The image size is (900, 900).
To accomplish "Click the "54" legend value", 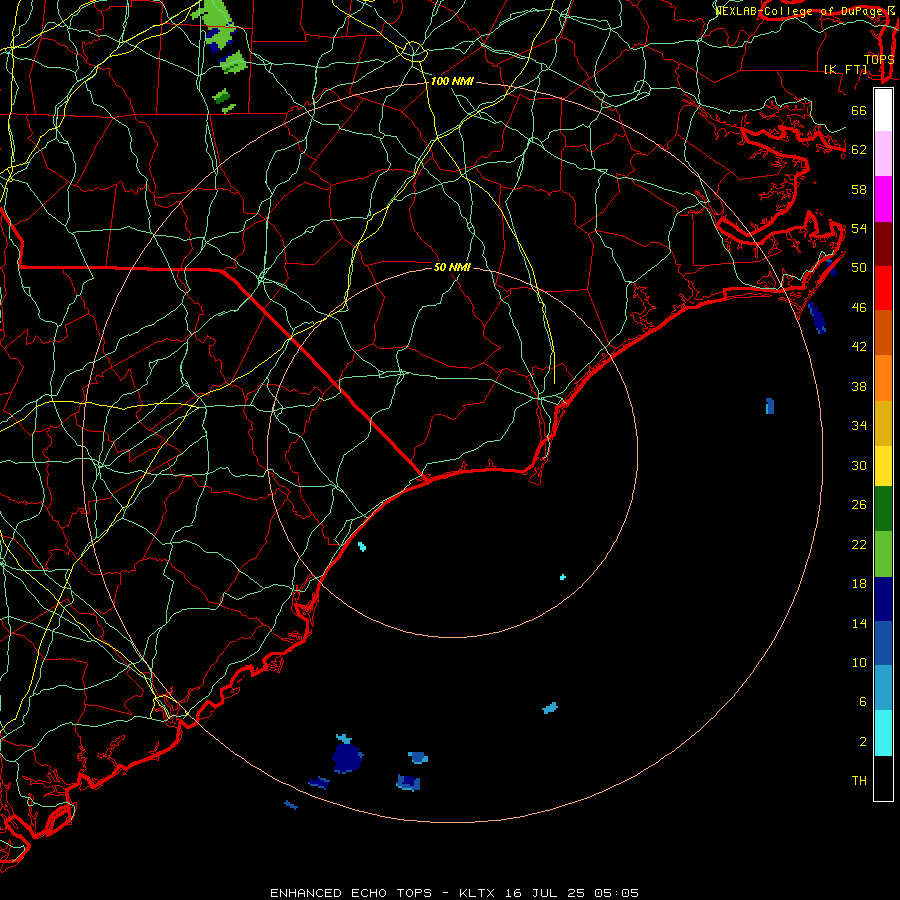I will [859, 228].
